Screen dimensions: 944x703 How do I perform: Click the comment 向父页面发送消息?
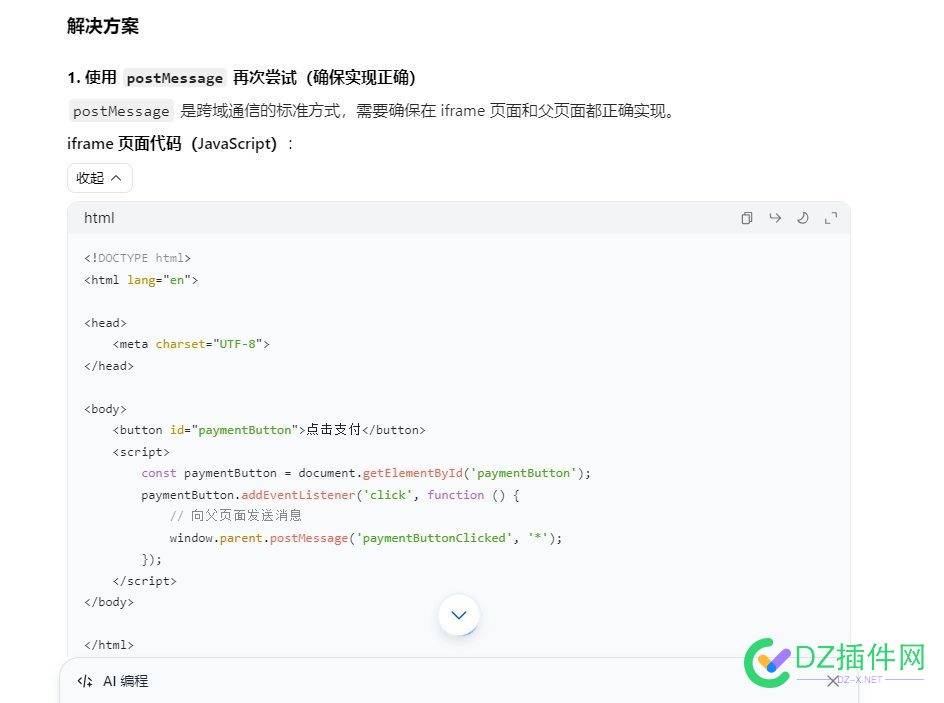pos(235,516)
